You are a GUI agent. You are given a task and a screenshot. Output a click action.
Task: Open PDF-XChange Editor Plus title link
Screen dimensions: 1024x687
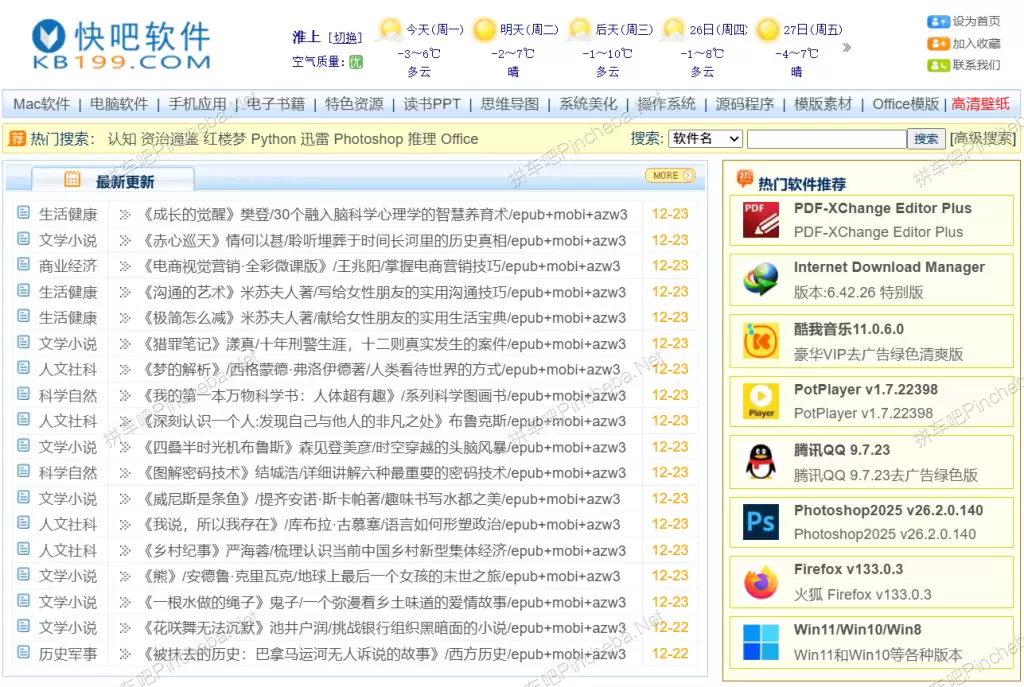(883, 208)
